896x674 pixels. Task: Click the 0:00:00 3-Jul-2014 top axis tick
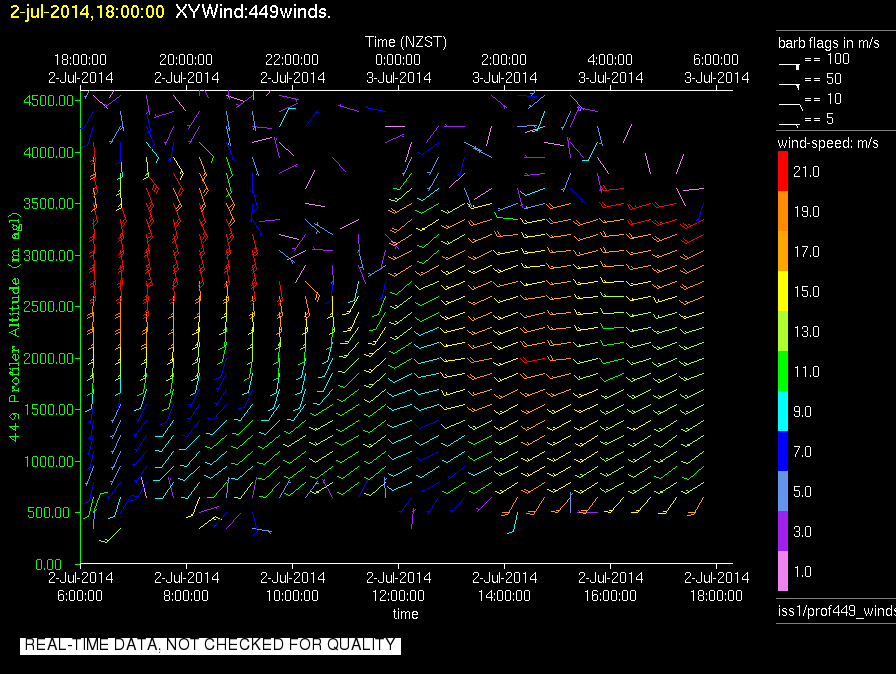[x=398, y=68]
